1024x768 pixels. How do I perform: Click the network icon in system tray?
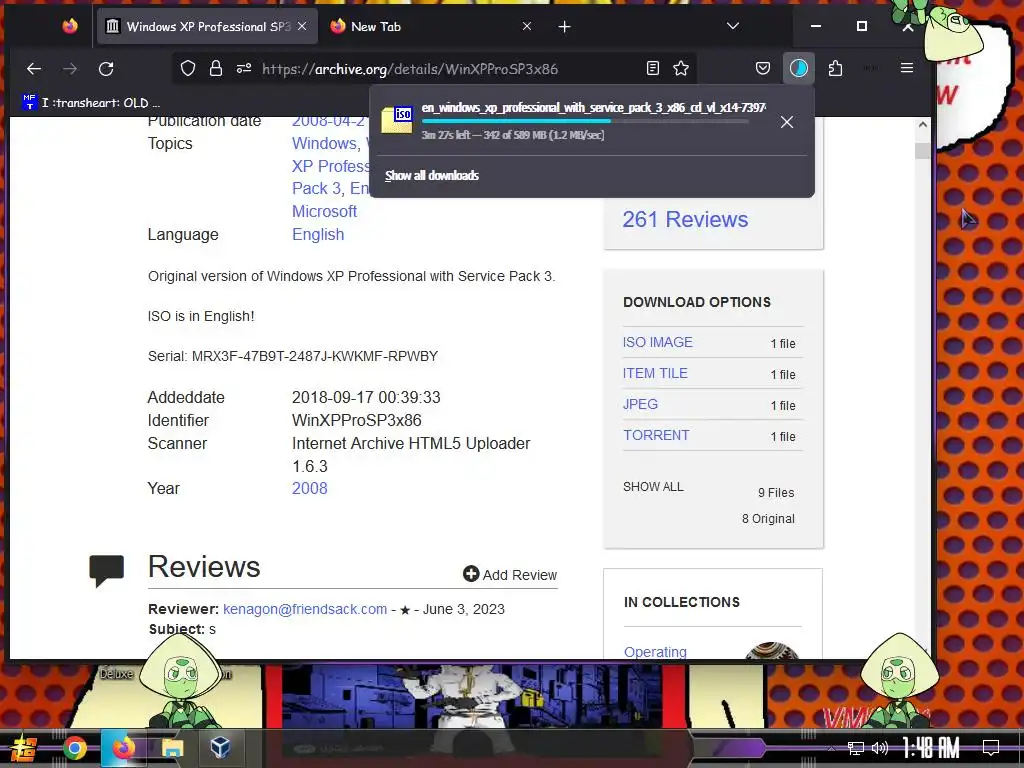coord(855,748)
